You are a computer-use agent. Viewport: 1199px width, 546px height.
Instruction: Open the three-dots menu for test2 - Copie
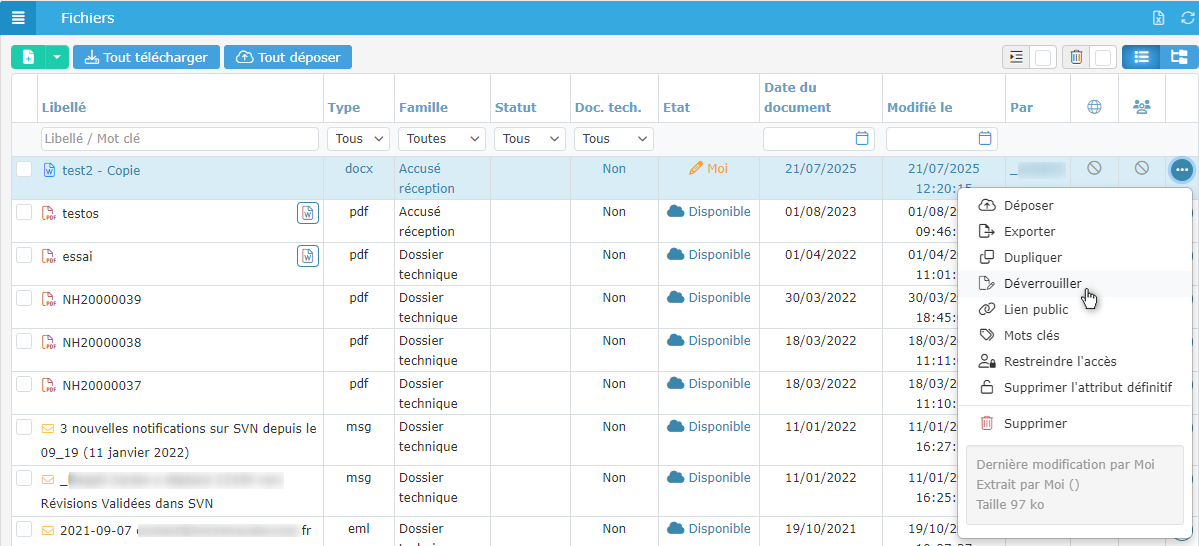pyautogui.click(x=1181, y=170)
